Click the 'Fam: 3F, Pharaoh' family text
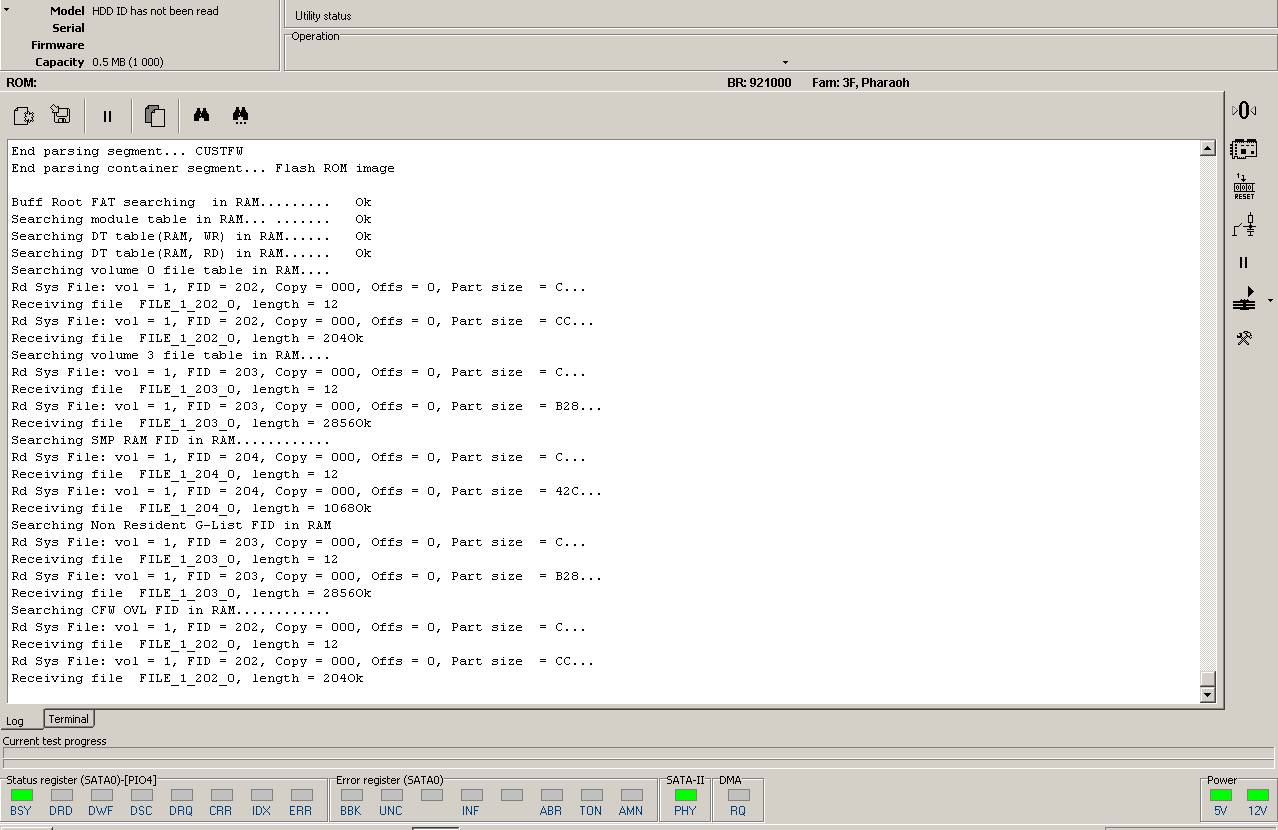Screen dimensions: 1278x830 point(860,83)
